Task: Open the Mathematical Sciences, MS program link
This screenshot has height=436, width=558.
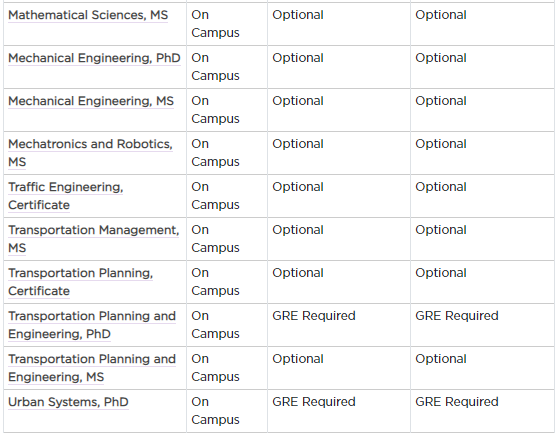Action: click(88, 15)
